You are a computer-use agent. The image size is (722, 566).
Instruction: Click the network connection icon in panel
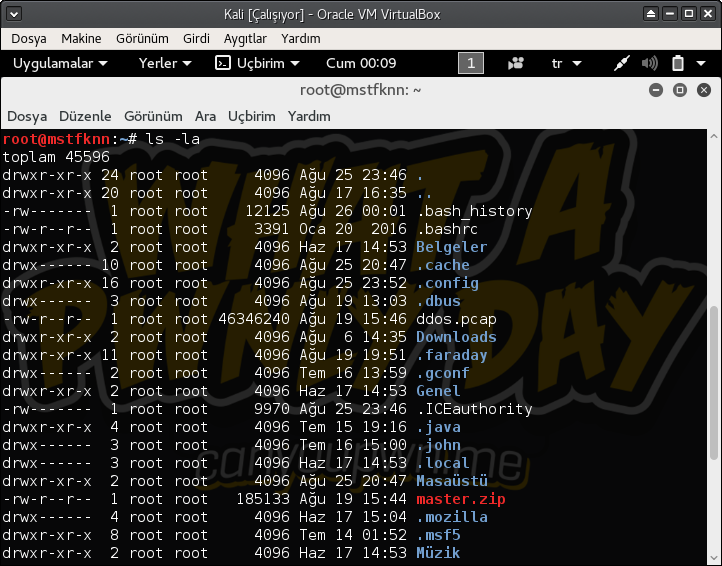[x=622, y=63]
